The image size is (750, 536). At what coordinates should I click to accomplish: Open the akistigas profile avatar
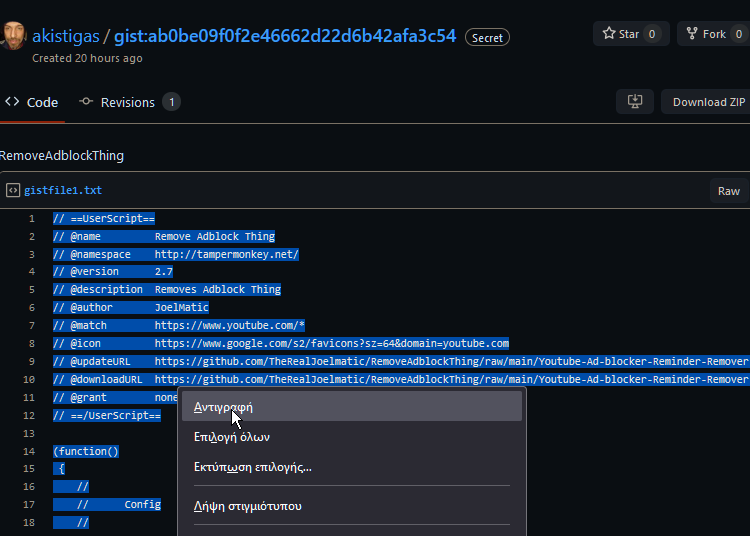(12, 35)
